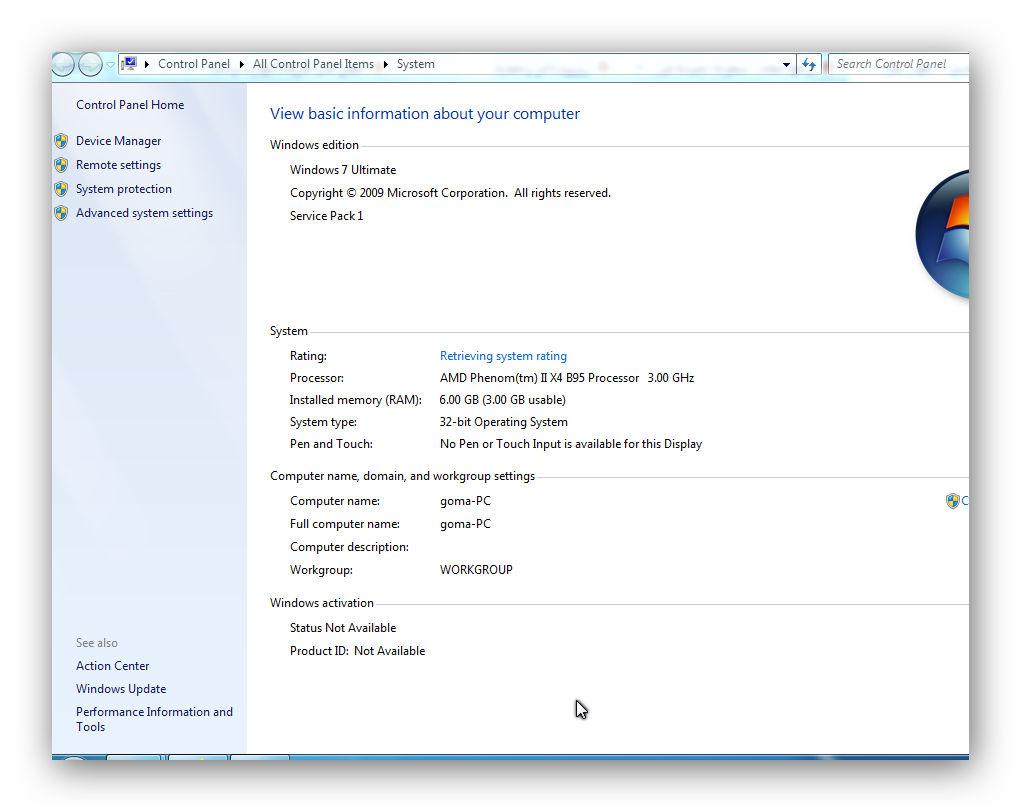The image size is (1021, 812).
Task: Click the No Pen or Touch Input text
Action: 570,444
